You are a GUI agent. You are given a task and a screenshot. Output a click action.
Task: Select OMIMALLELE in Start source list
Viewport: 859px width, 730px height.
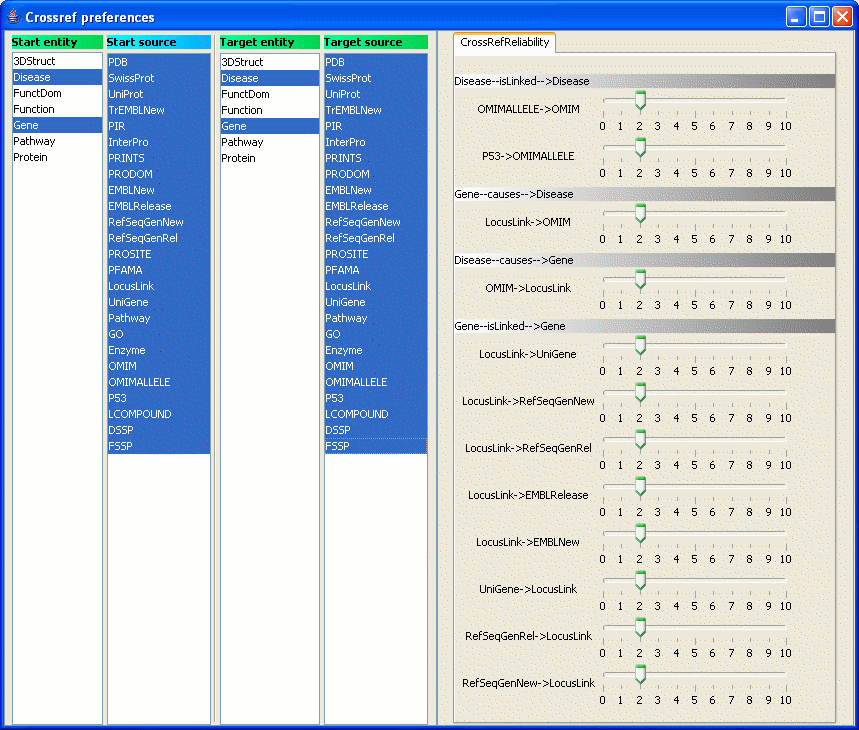(159, 382)
